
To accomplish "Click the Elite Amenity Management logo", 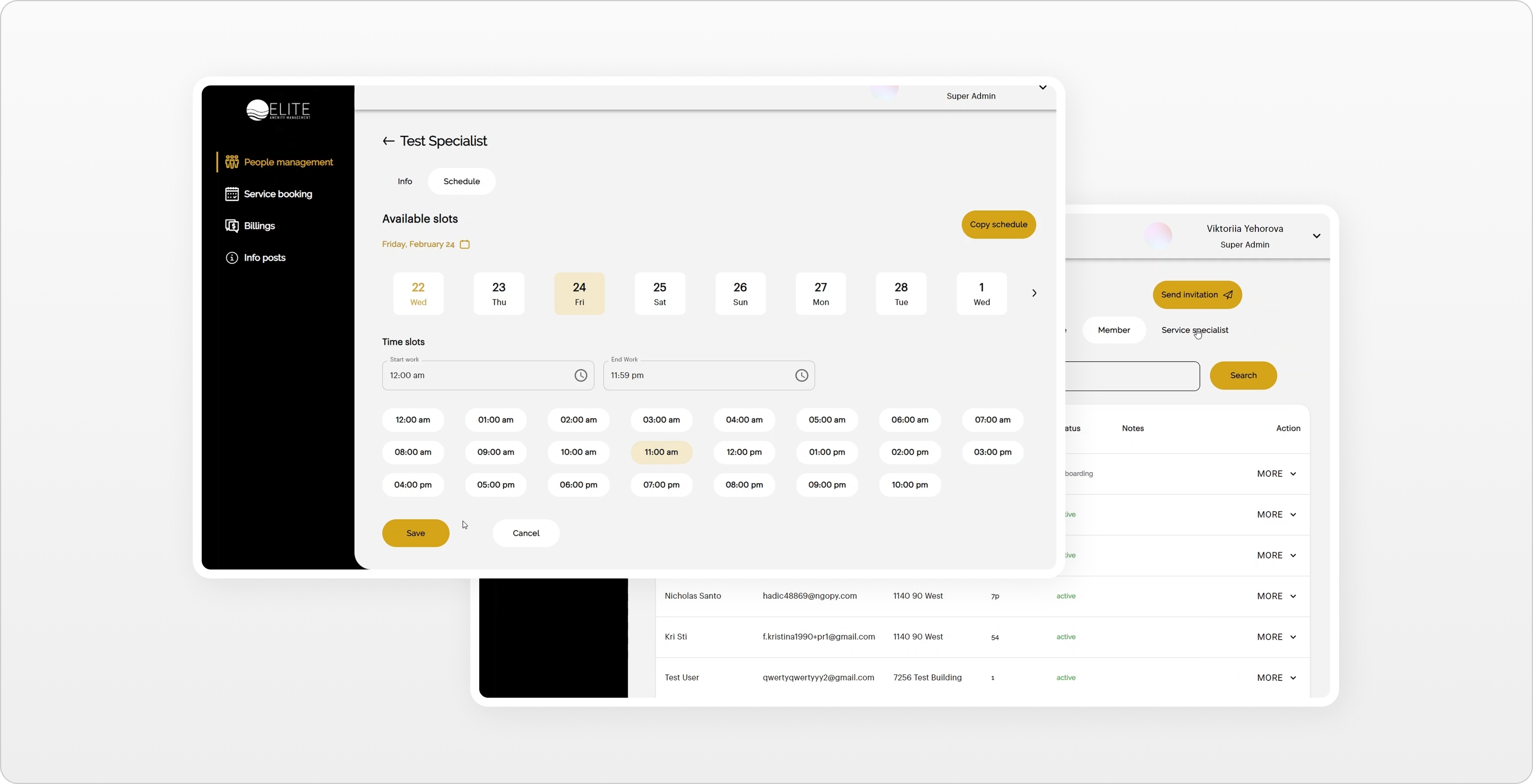I will (x=278, y=110).
